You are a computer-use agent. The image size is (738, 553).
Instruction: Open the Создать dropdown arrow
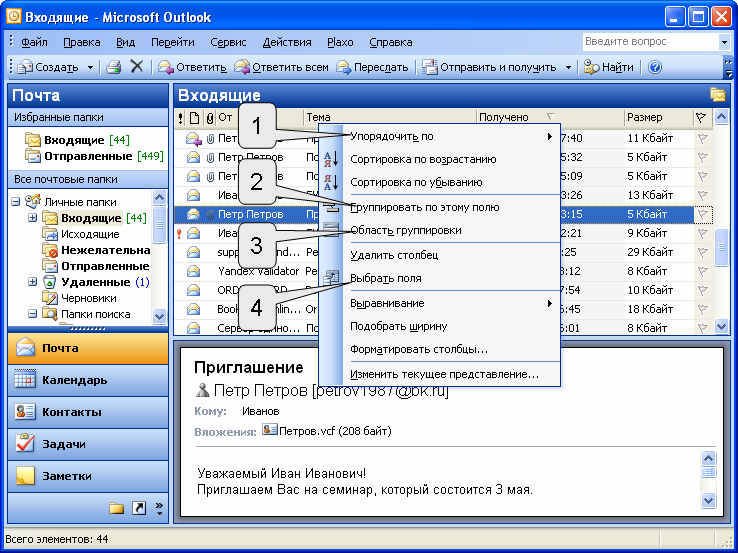(x=90, y=67)
